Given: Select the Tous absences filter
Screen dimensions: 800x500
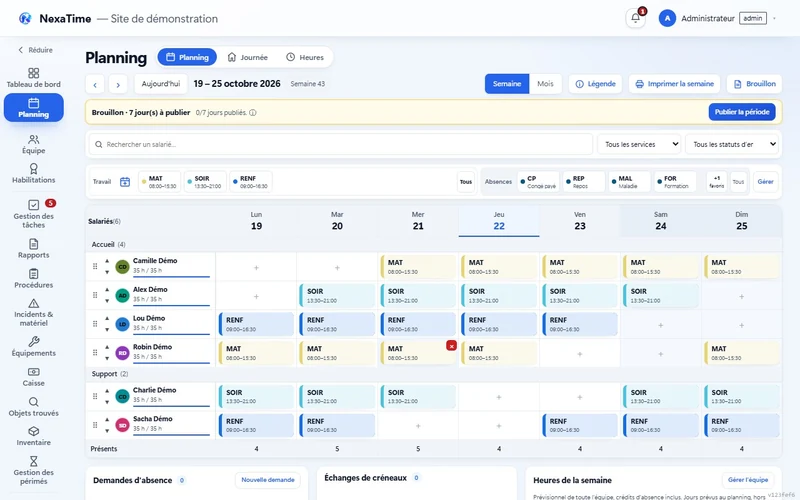Looking at the screenshot, I should (x=738, y=182).
